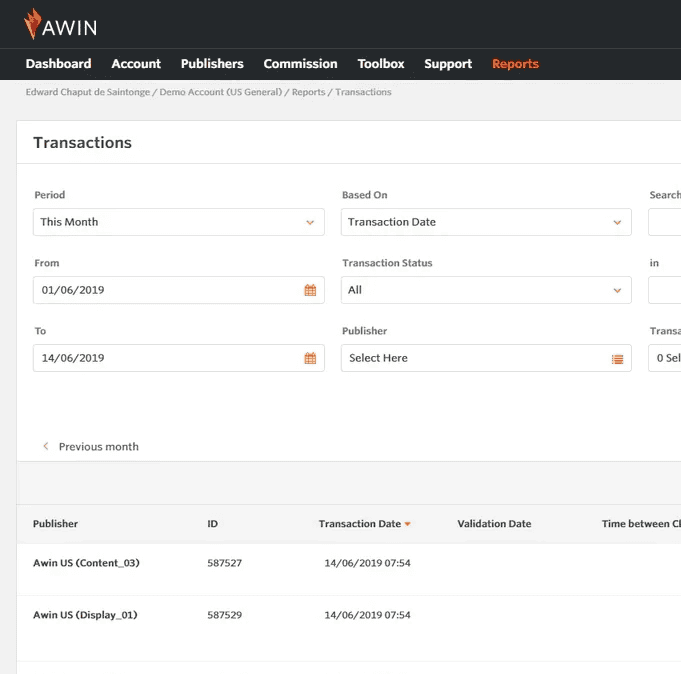Image resolution: width=681 pixels, height=674 pixels.
Task: Open the 0 Selected transaction dropdown
Action: [x=665, y=358]
